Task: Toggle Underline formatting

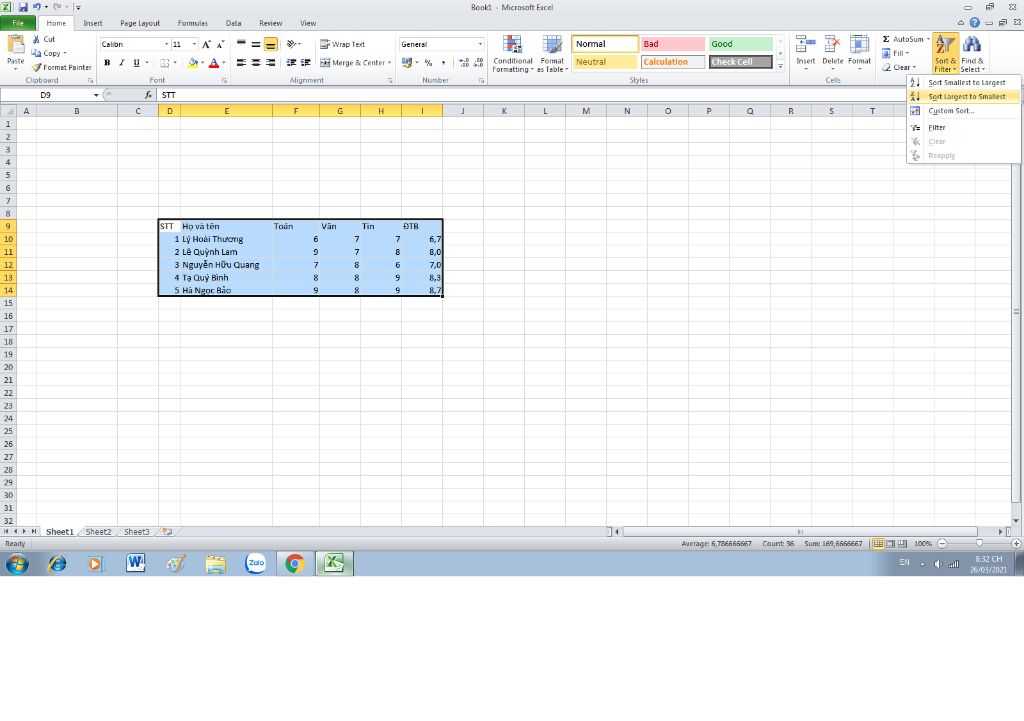Action: [136, 63]
